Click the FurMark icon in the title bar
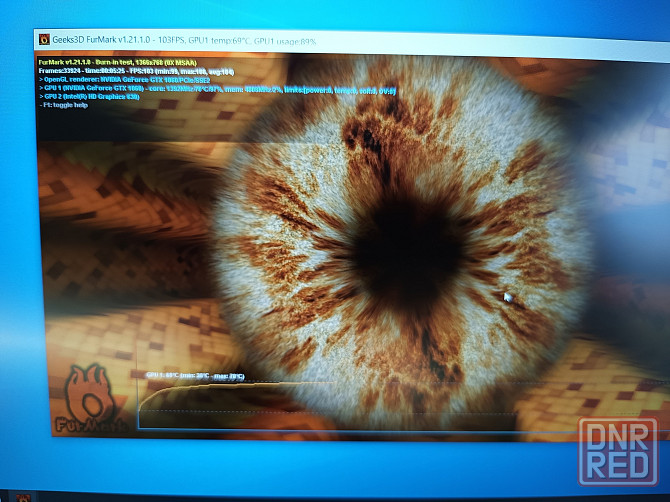The width and height of the screenshot is (670, 502). 43,40
